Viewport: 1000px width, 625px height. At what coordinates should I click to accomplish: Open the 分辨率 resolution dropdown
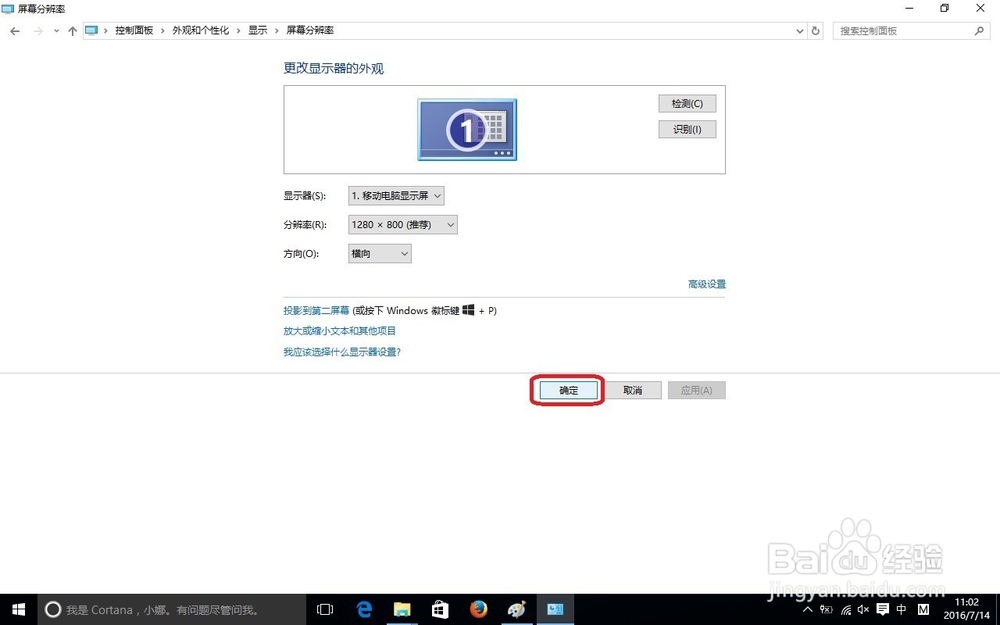tap(402, 224)
